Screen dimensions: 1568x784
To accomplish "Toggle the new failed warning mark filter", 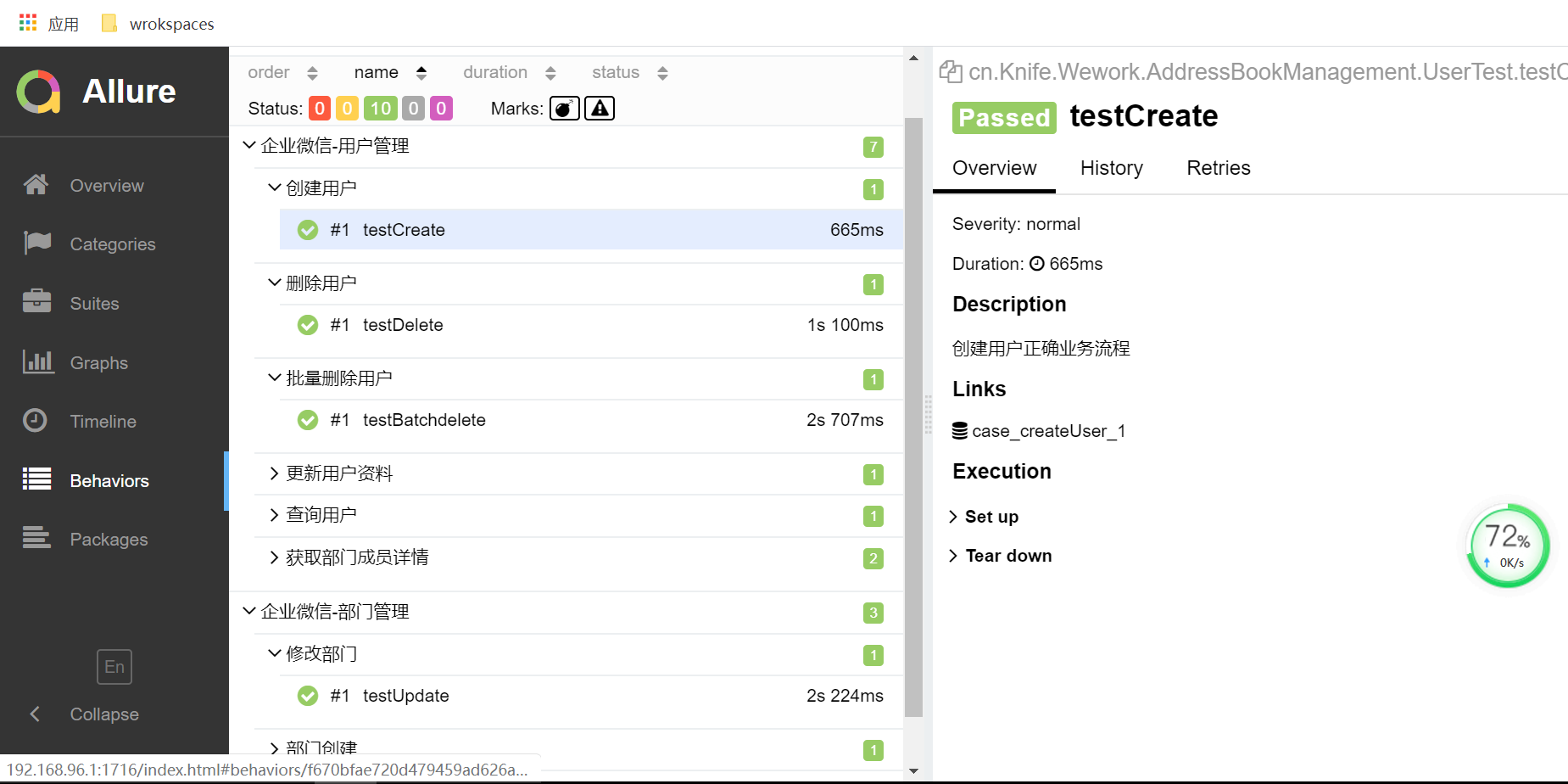I will 600,109.
